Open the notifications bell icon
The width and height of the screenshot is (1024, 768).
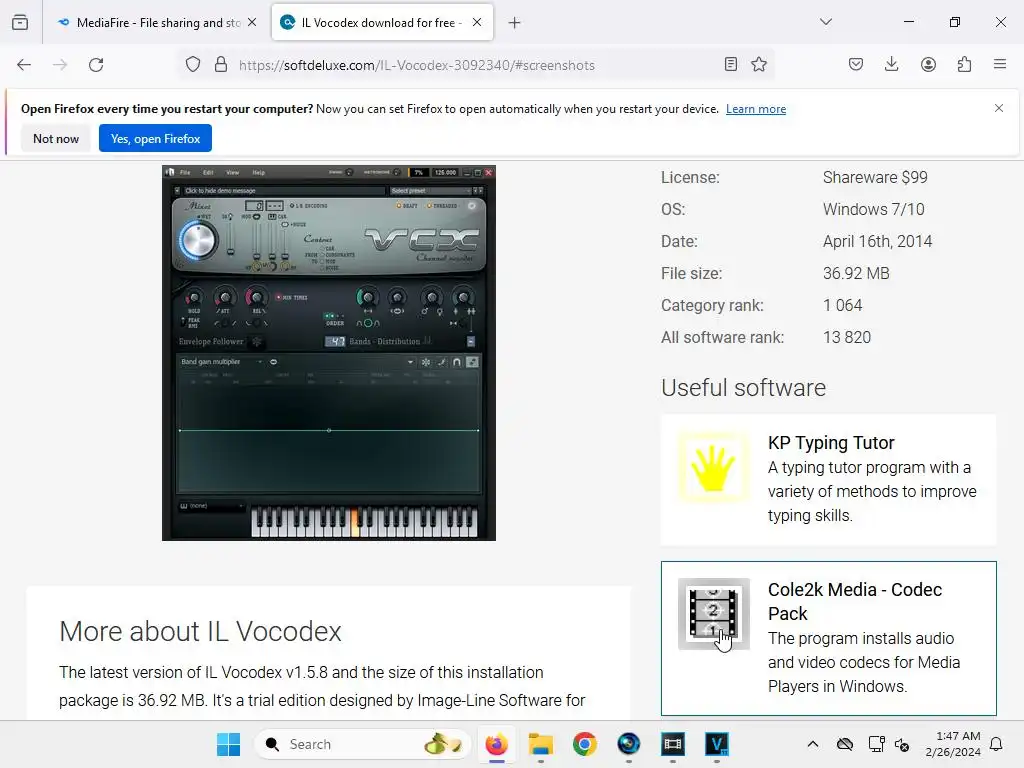996,744
